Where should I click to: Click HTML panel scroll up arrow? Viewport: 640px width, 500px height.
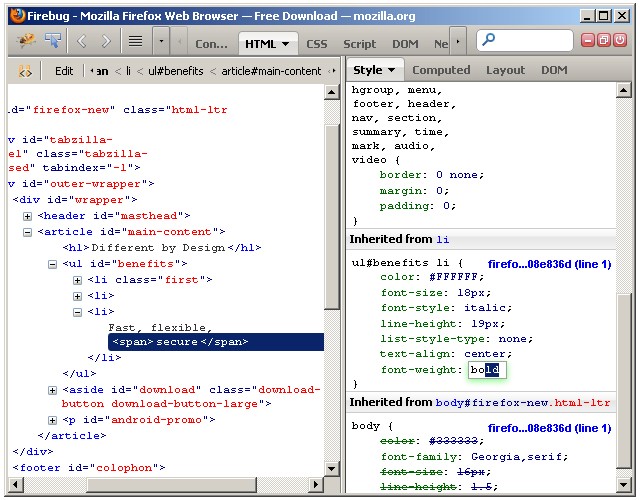click(332, 92)
